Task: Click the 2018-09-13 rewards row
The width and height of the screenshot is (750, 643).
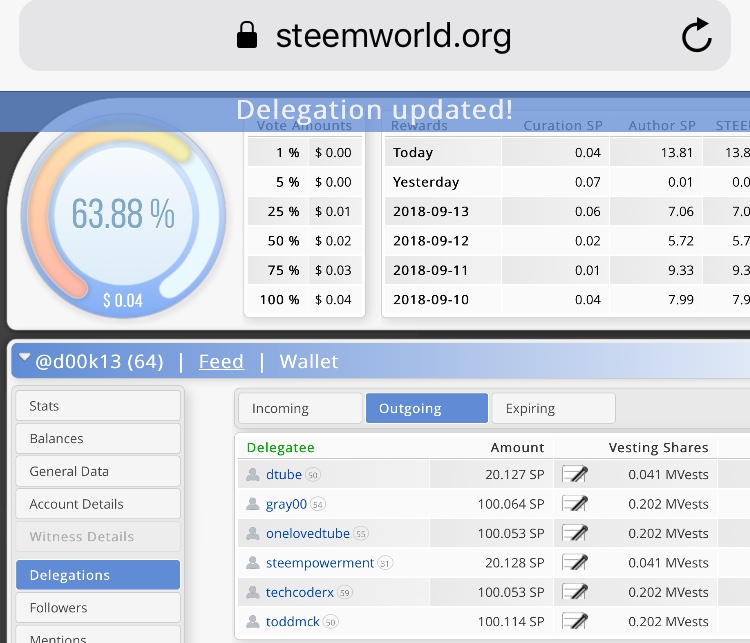Action: (x=567, y=211)
